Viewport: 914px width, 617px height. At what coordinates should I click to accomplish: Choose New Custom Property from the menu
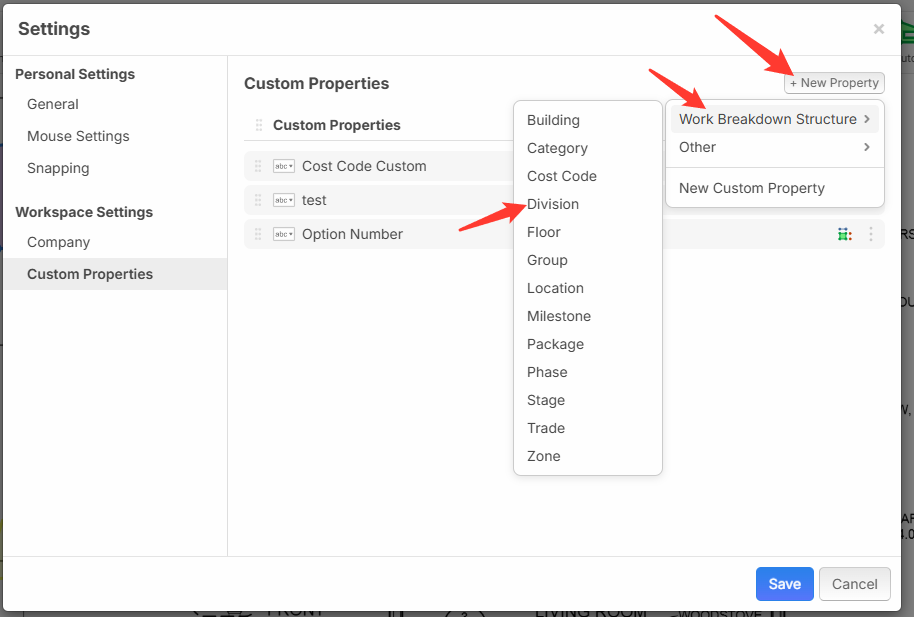(x=752, y=188)
